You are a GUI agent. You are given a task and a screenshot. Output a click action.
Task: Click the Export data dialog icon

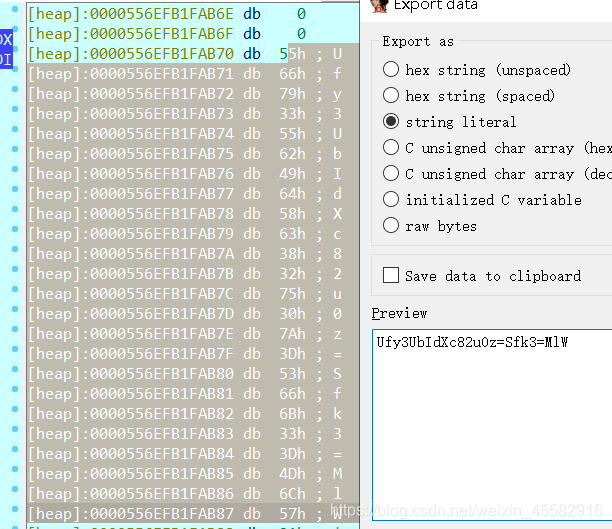(380, 5)
